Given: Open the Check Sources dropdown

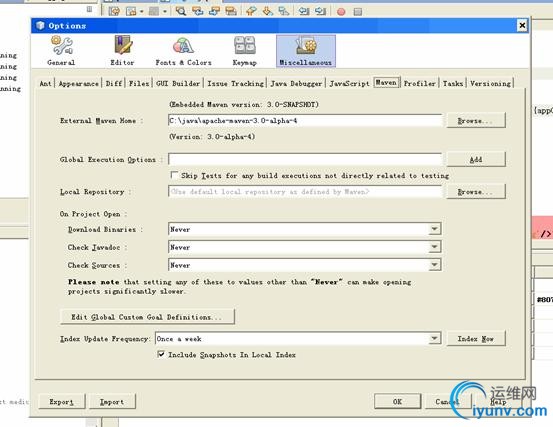Looking at the screenshot, I should pyautogui.click(x=435, y=265).
